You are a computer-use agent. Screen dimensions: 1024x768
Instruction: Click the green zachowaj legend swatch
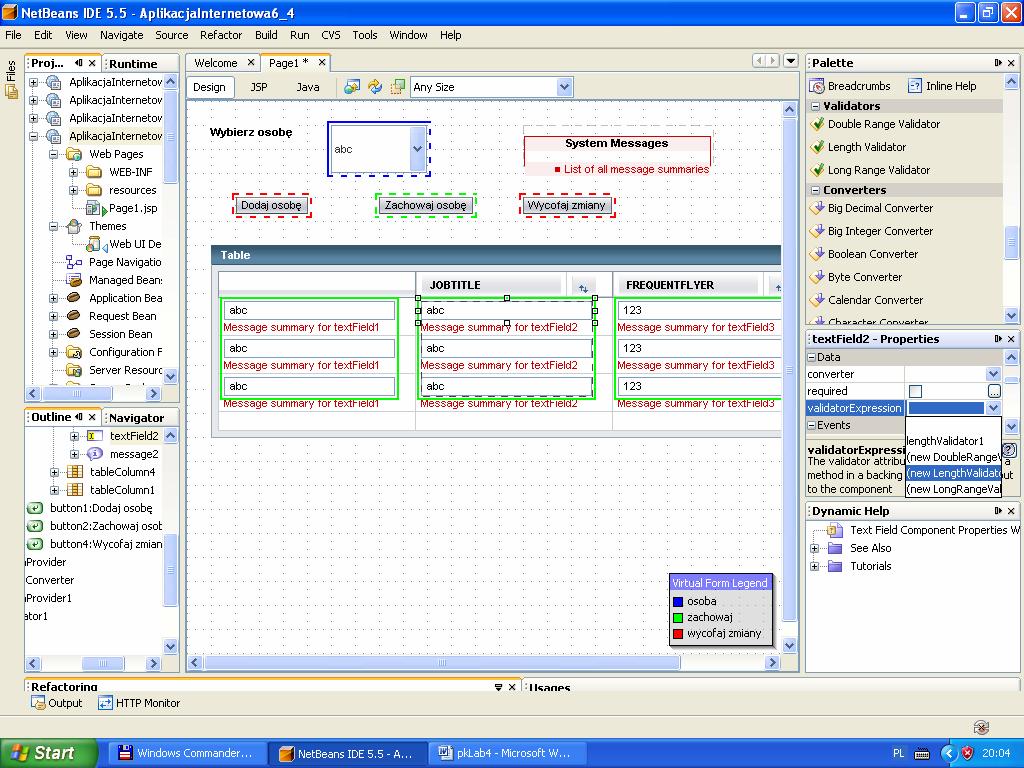click(x=678, y=617)
